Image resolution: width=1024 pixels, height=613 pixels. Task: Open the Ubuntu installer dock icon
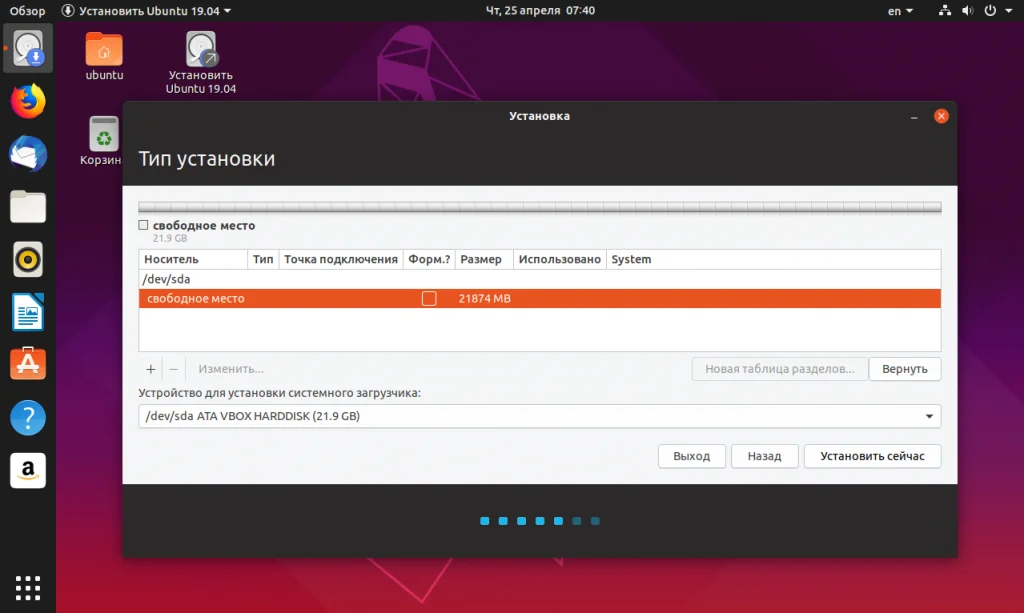(x=28, y=49)
